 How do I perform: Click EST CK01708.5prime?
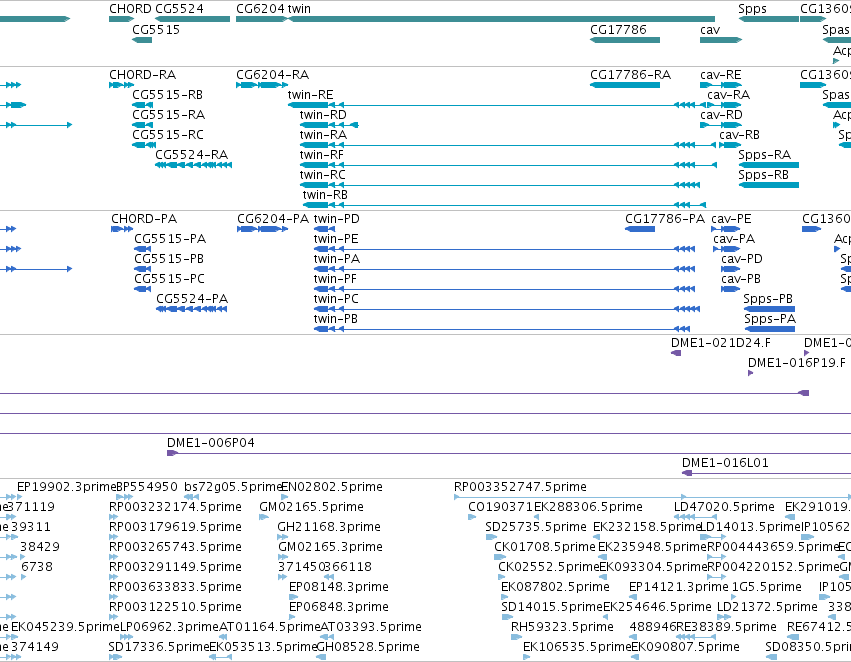544,548
